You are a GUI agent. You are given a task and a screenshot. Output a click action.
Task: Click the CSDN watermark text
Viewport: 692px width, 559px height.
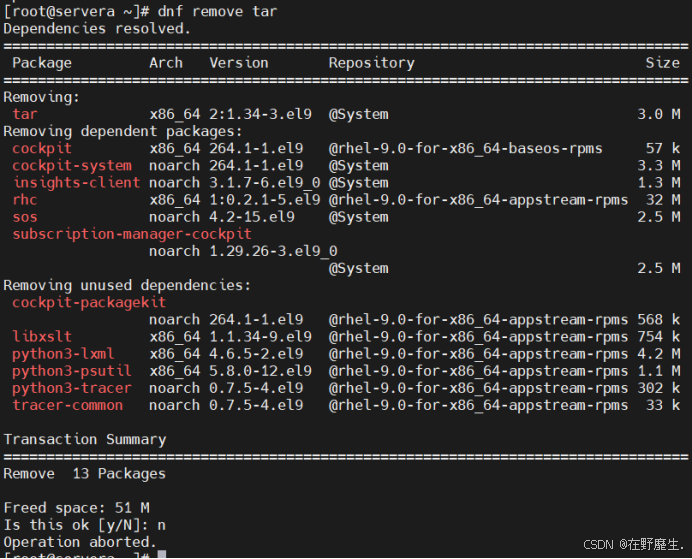click(x=634, y=544)
